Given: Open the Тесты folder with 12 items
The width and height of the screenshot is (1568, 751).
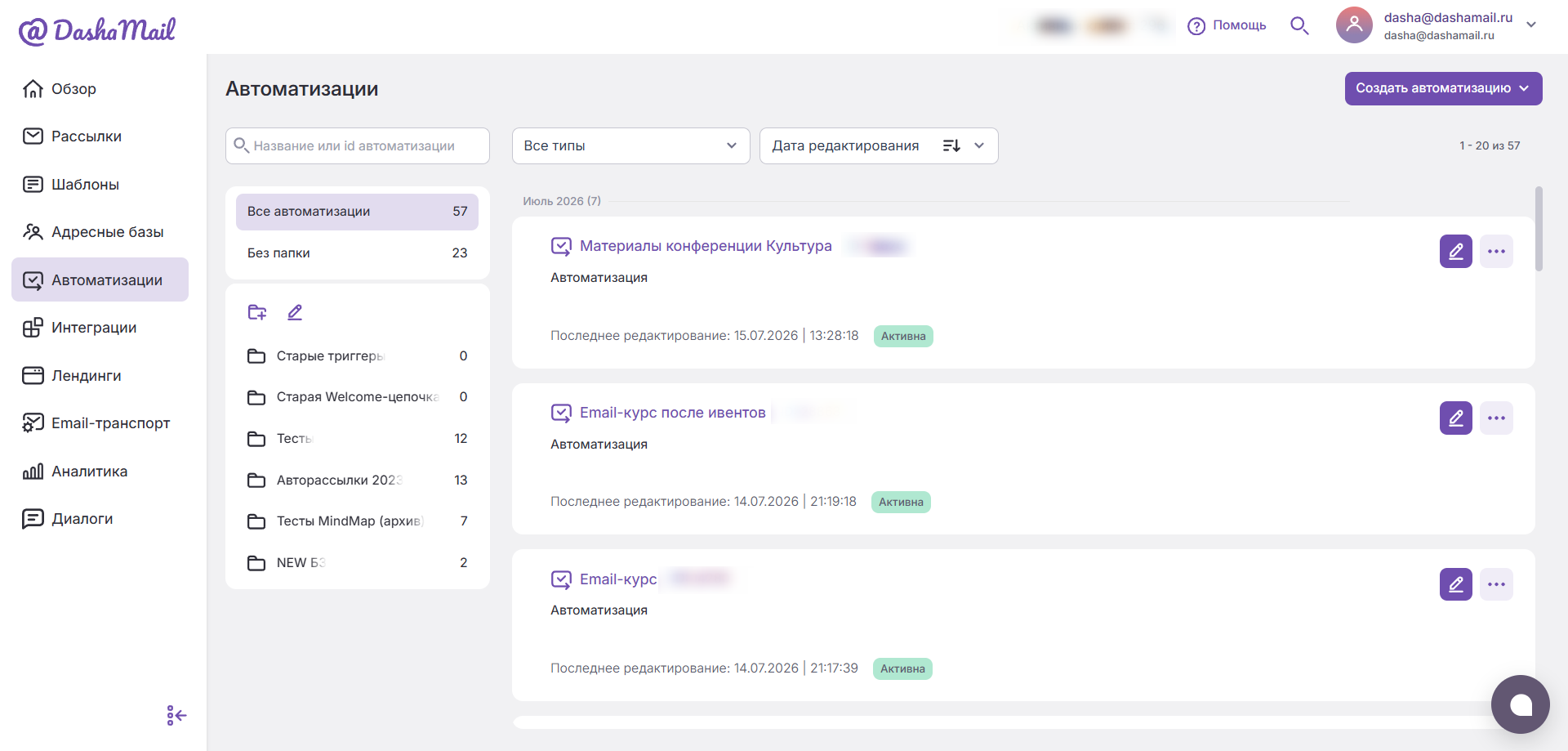Looking at the screenshot, I should [x=357, y=439].
